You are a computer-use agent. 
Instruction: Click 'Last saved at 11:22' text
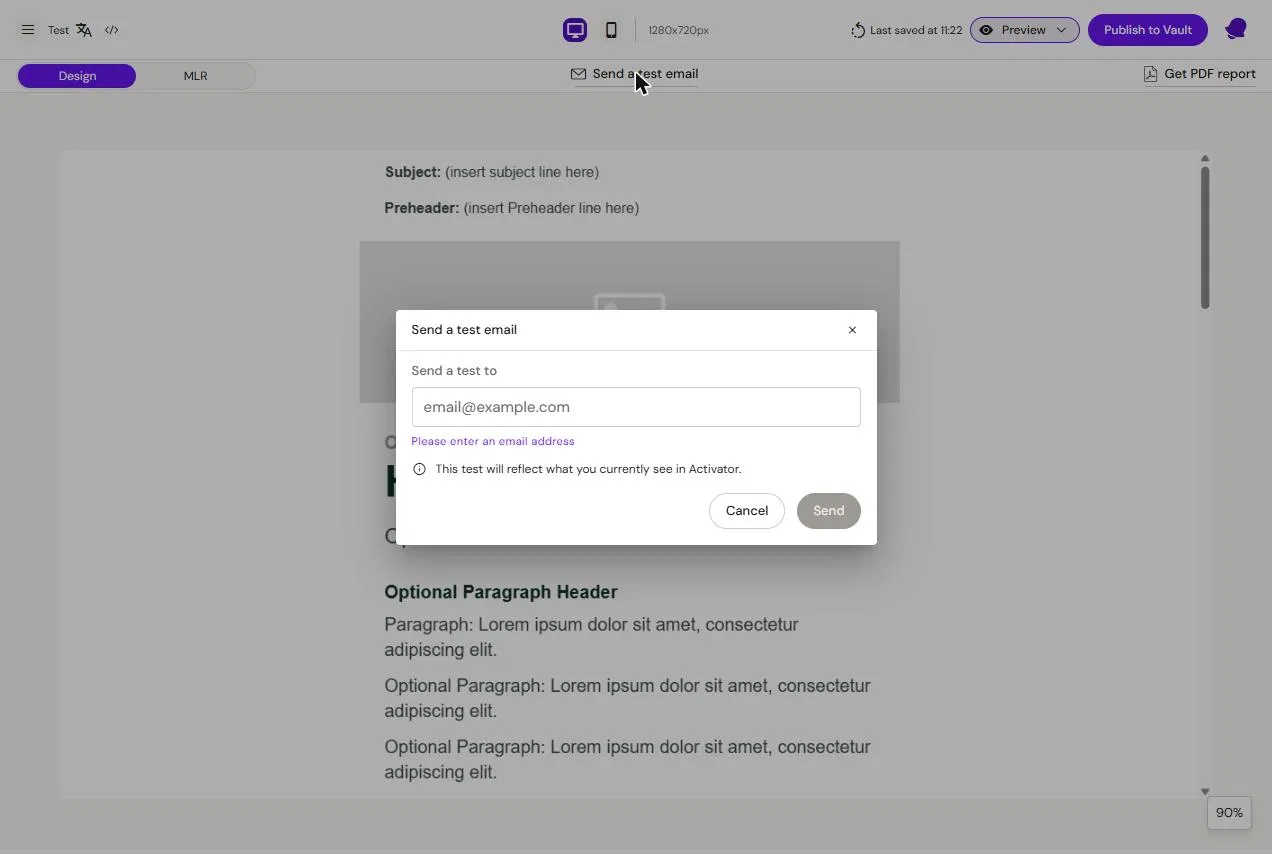[x=916, y=30]
